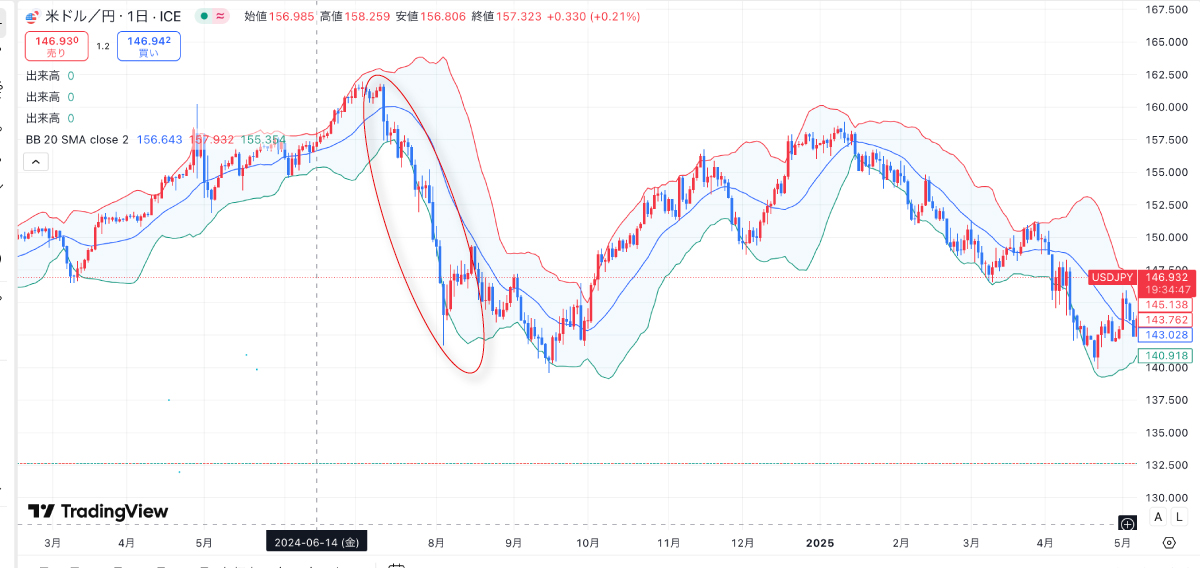Click the 11月 label on the time axis
The height and width of the screenshot is (568, 1200).
669,543
